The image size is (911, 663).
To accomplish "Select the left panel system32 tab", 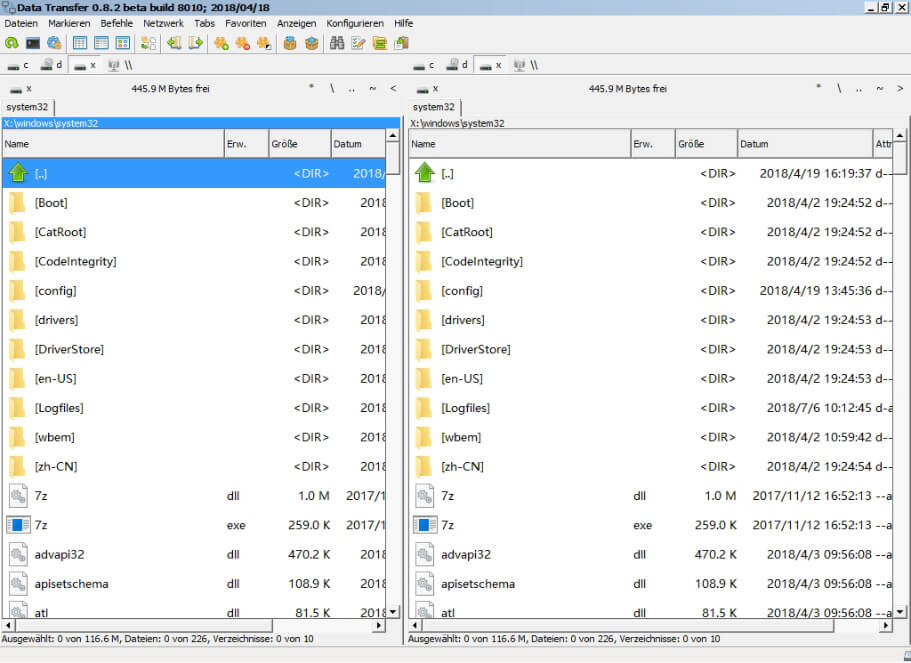I will pos(27,107).
